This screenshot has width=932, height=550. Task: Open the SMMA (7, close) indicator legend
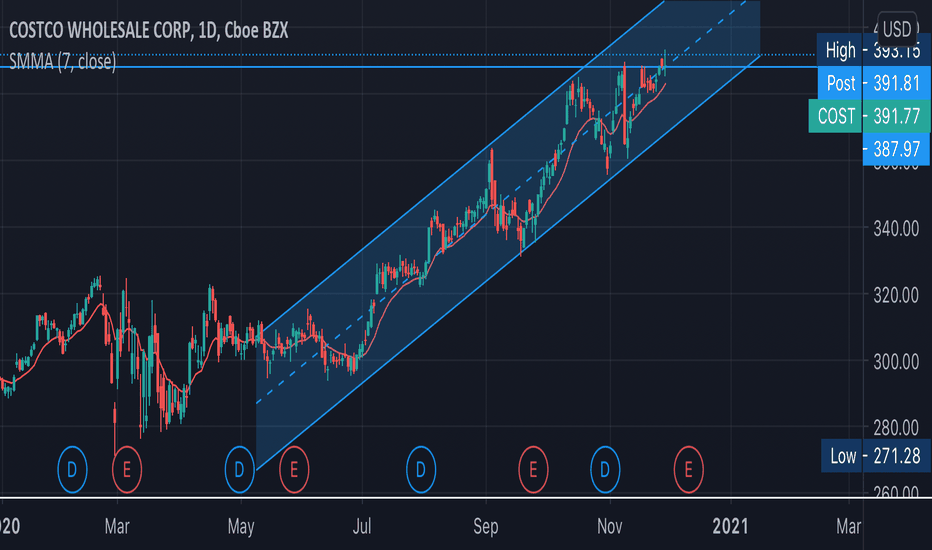(x=62, y=61)
